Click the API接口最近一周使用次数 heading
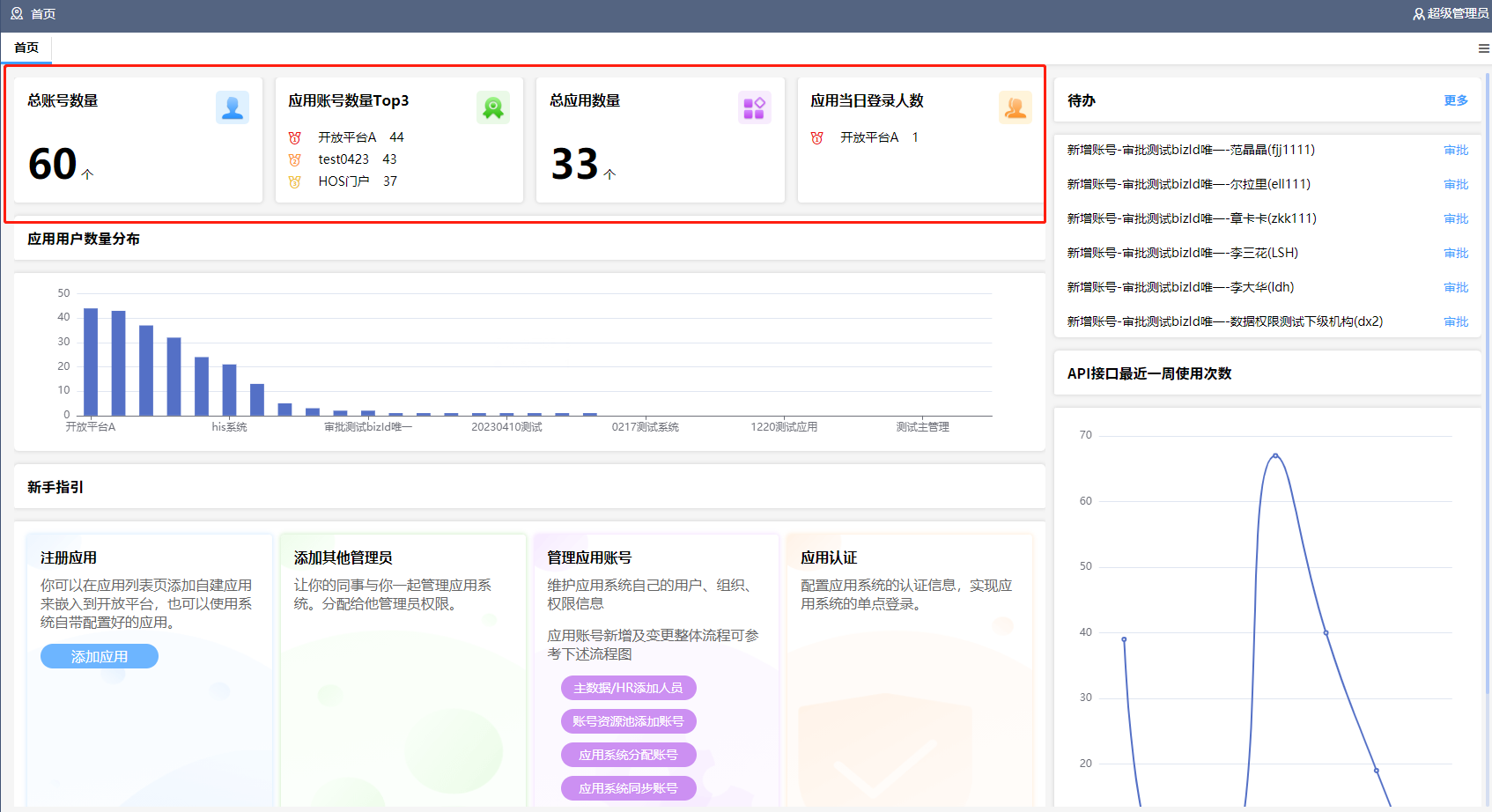The height and width of the screenshot is (812, 1492). coord(1149,373)
